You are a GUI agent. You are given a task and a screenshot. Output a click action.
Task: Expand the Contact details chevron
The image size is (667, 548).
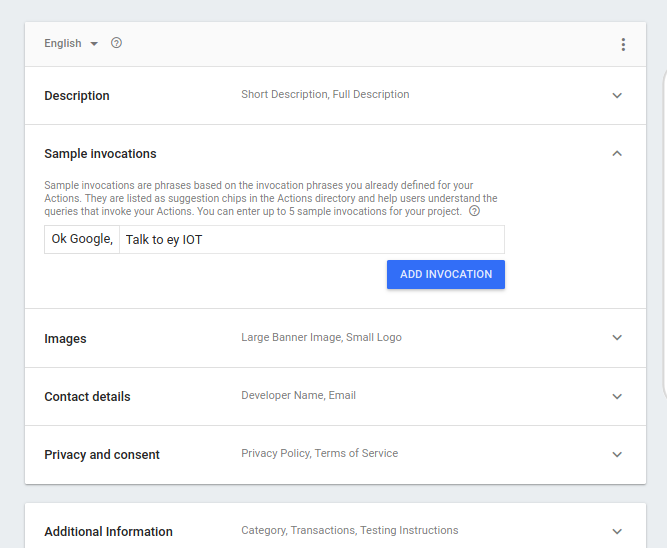point(617,396)
